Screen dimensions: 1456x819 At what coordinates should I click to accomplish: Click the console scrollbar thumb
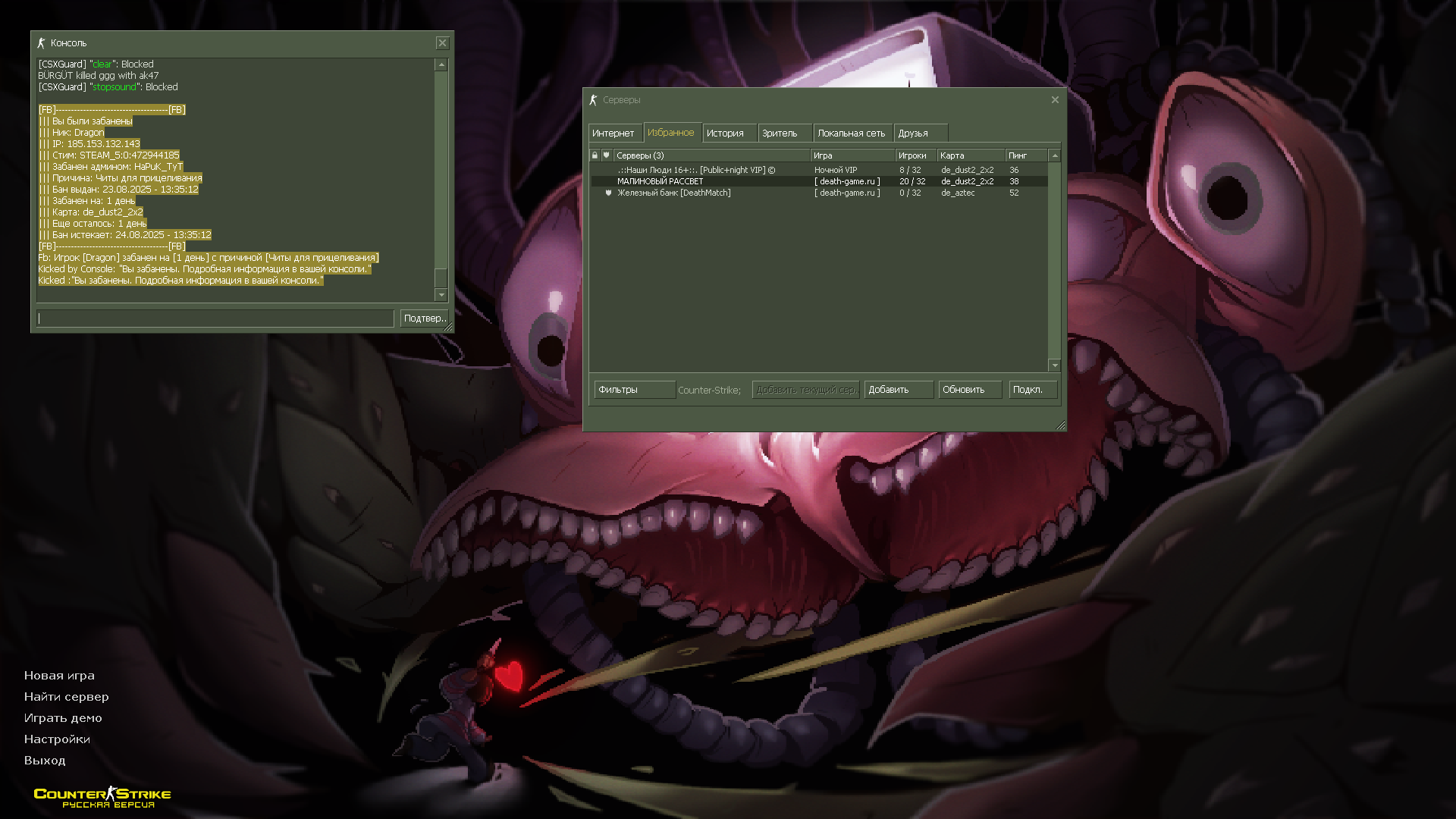point(441,278)
